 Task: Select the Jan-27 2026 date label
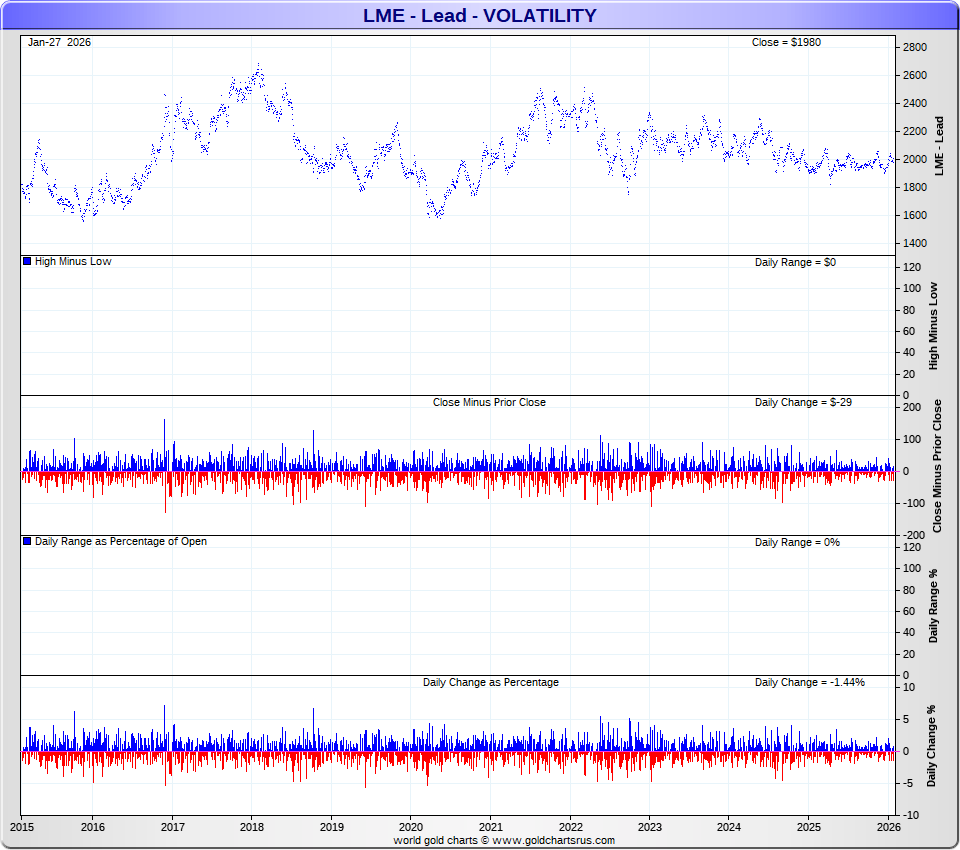(x=59, y=42)
